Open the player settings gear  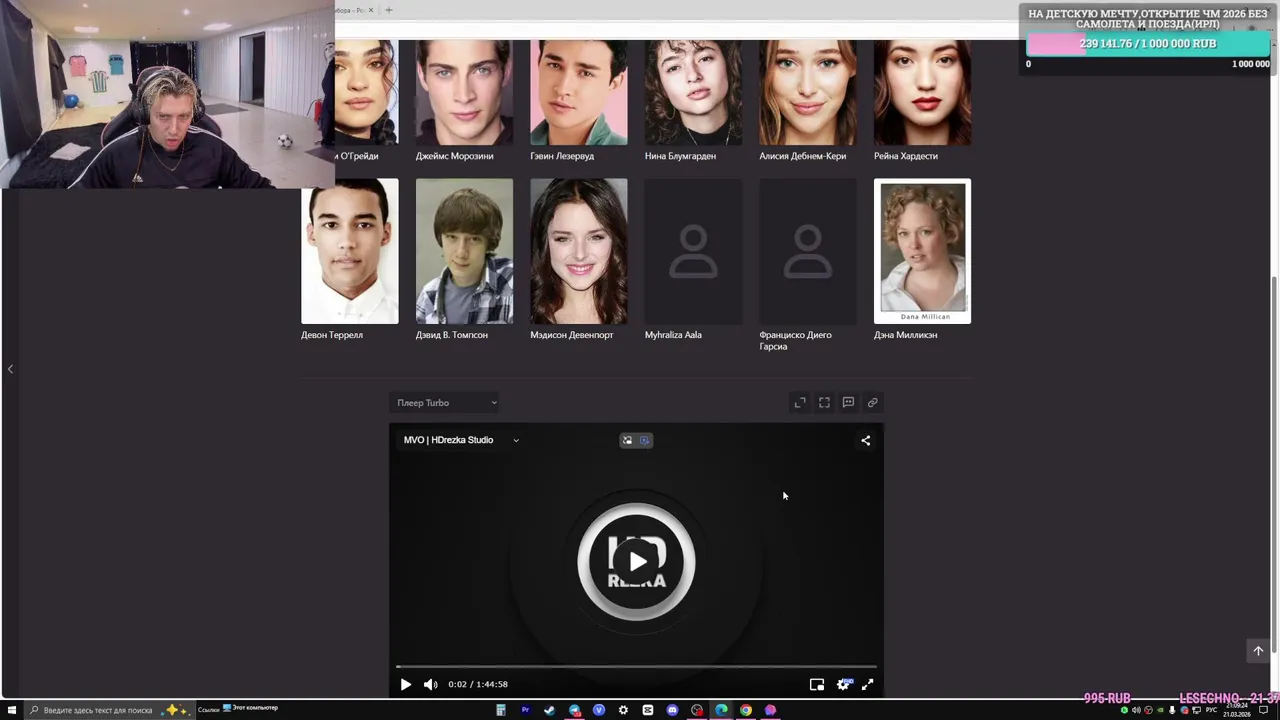click(843, 684)
